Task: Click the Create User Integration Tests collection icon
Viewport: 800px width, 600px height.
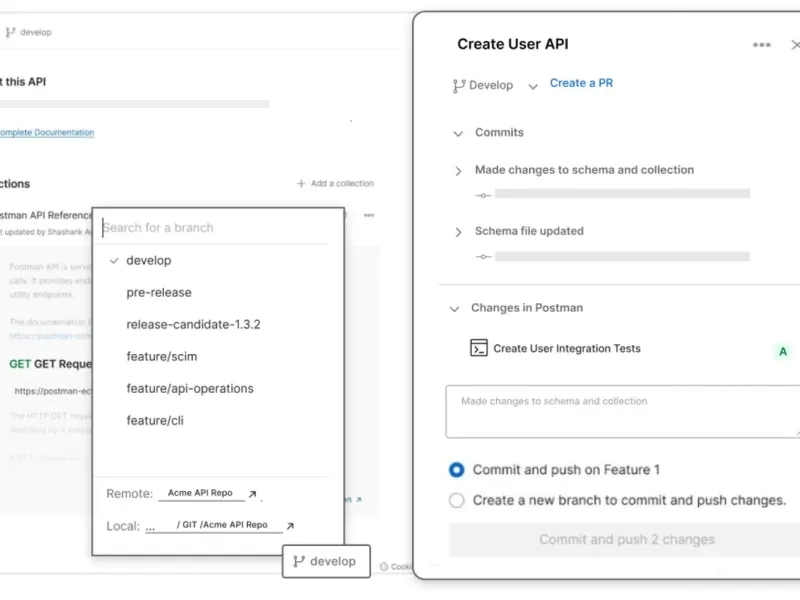Action: tap(479, 348)
